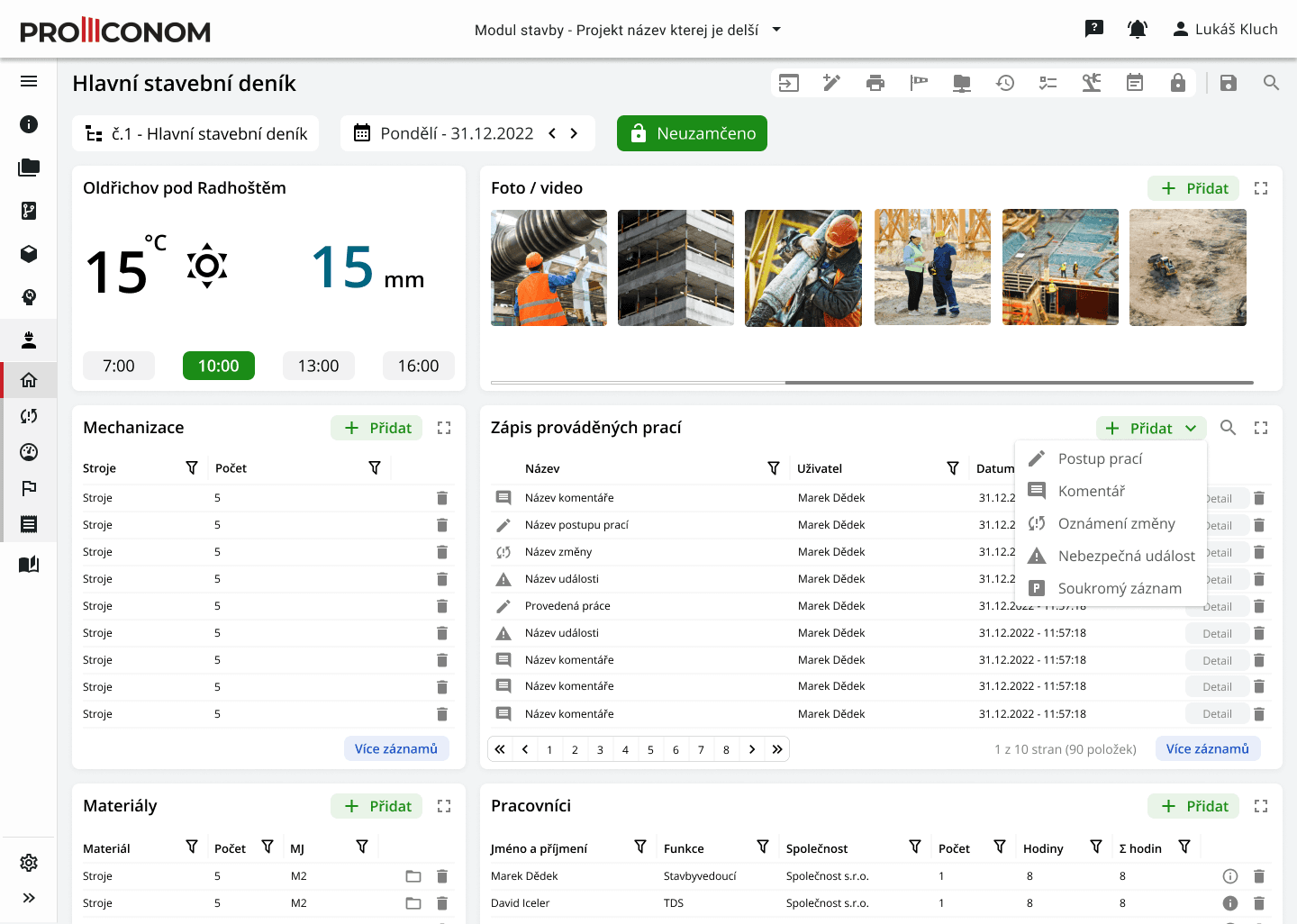Viewport: 1297px width, 924px height.
Task: Show more Mechanizace records via Více záznamů
Action: pos(396,748)
